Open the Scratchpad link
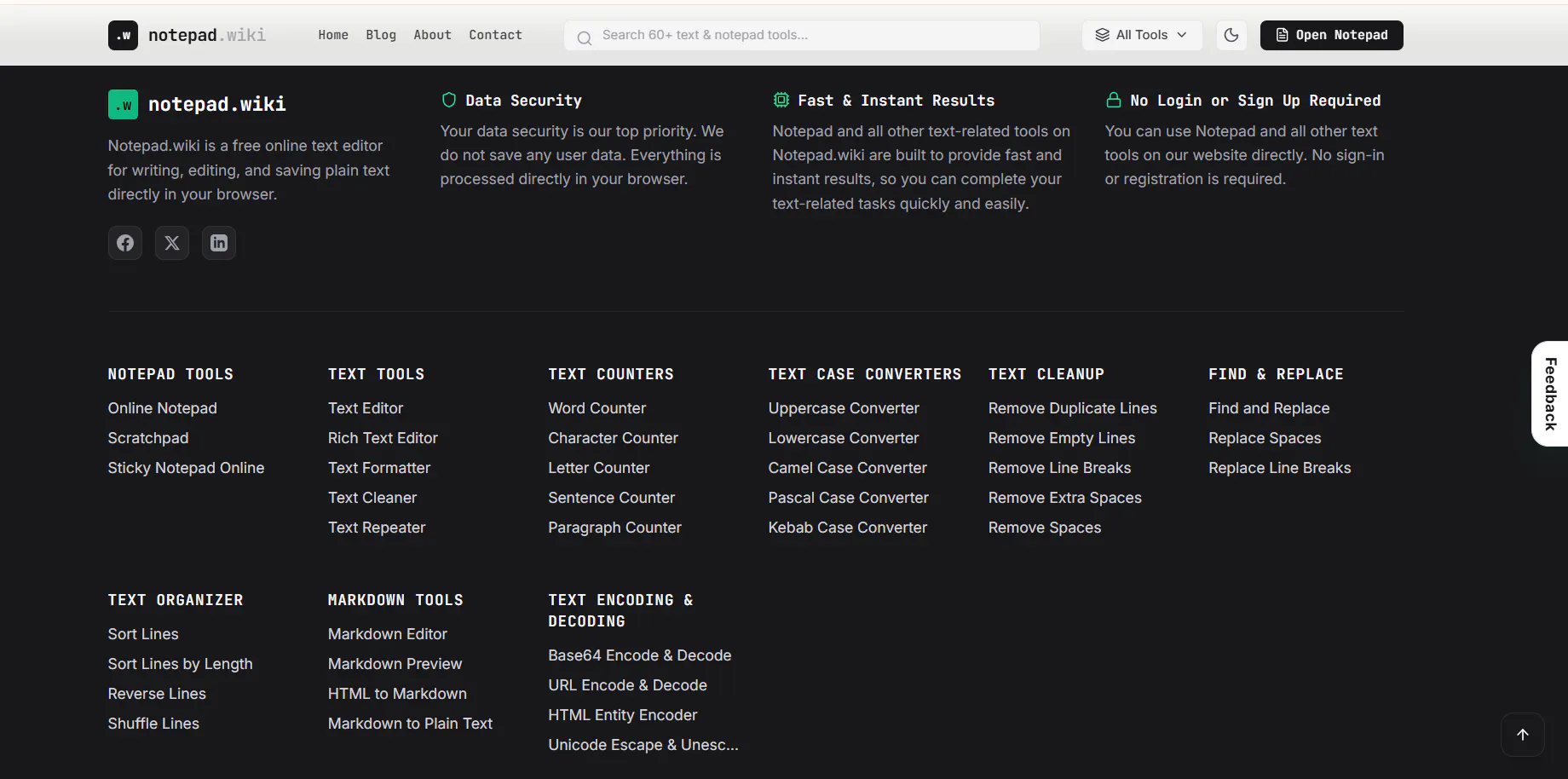 [x=148, y=438]
